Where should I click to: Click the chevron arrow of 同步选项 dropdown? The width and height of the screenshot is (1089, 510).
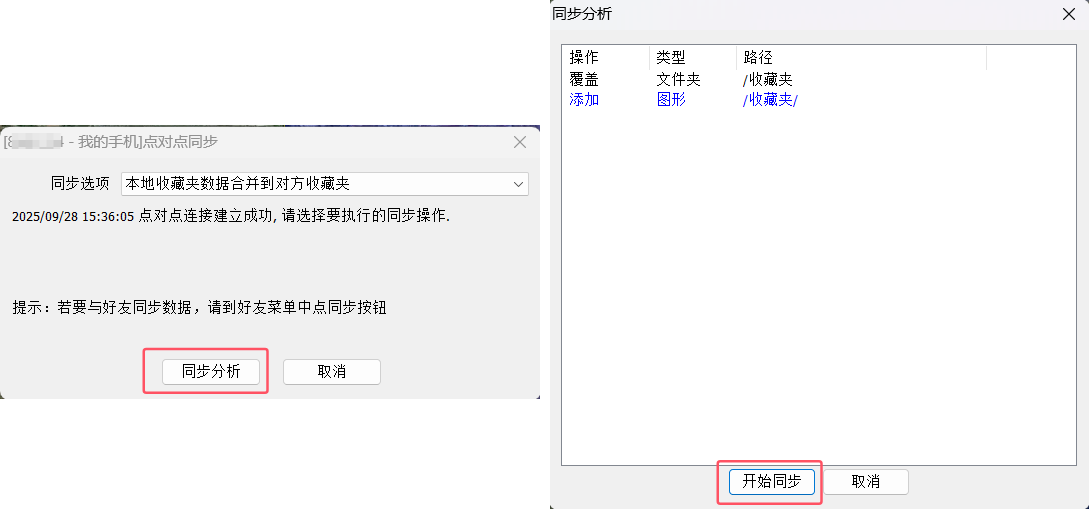[518, 184]
